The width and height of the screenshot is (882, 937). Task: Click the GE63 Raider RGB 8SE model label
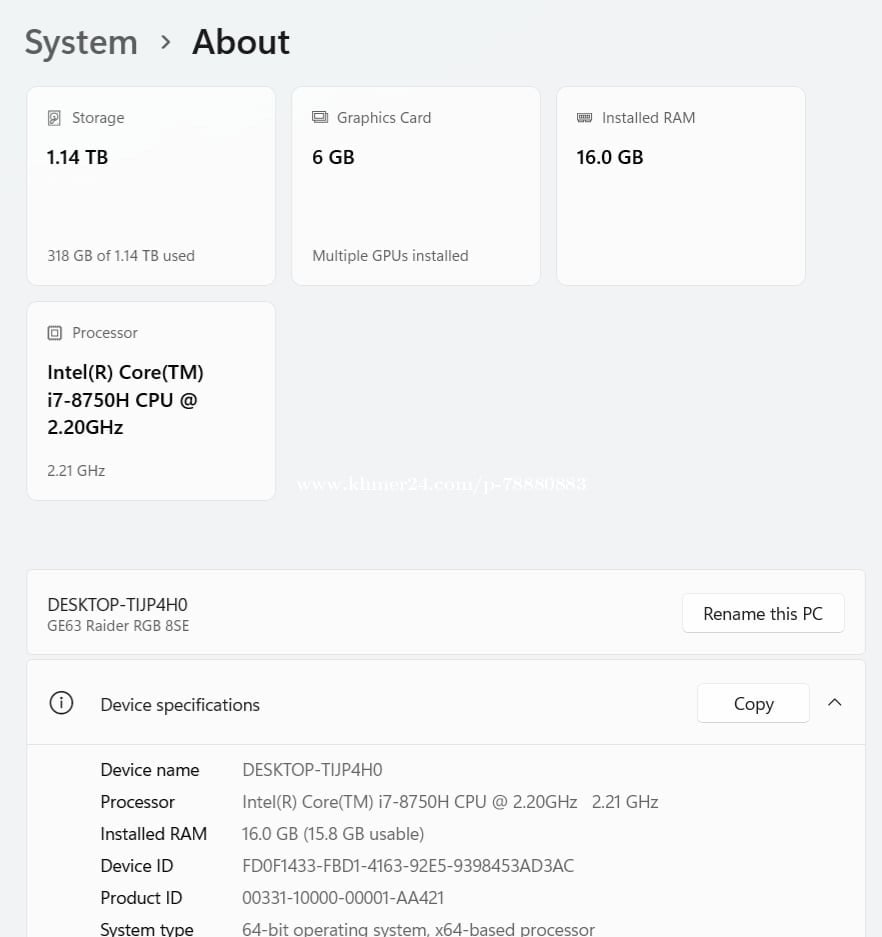coord(118,626)
